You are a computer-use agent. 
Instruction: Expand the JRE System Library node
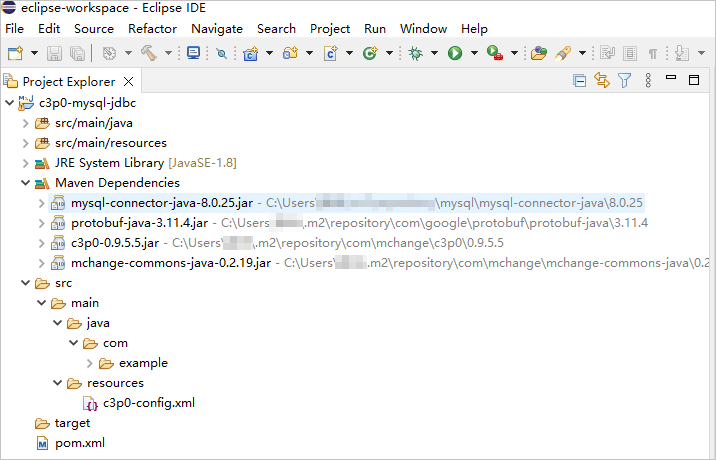(x=25, y=163)
